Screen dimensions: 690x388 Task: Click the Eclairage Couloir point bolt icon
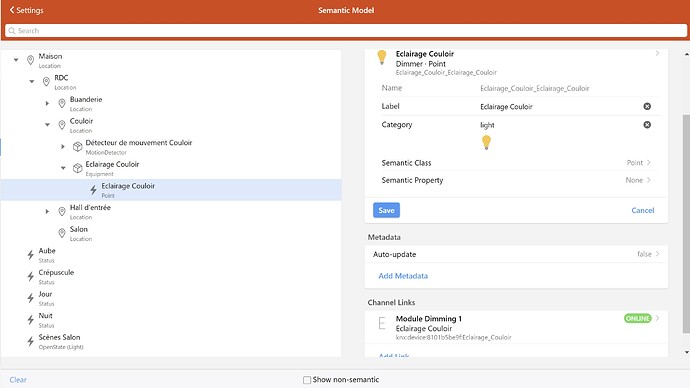point(93,190)
